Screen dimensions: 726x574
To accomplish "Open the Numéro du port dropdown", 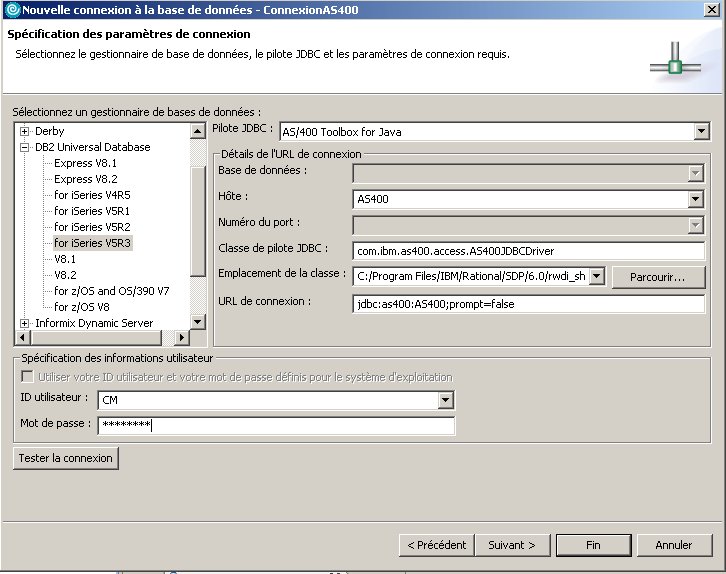I will (x=695, y=225).
